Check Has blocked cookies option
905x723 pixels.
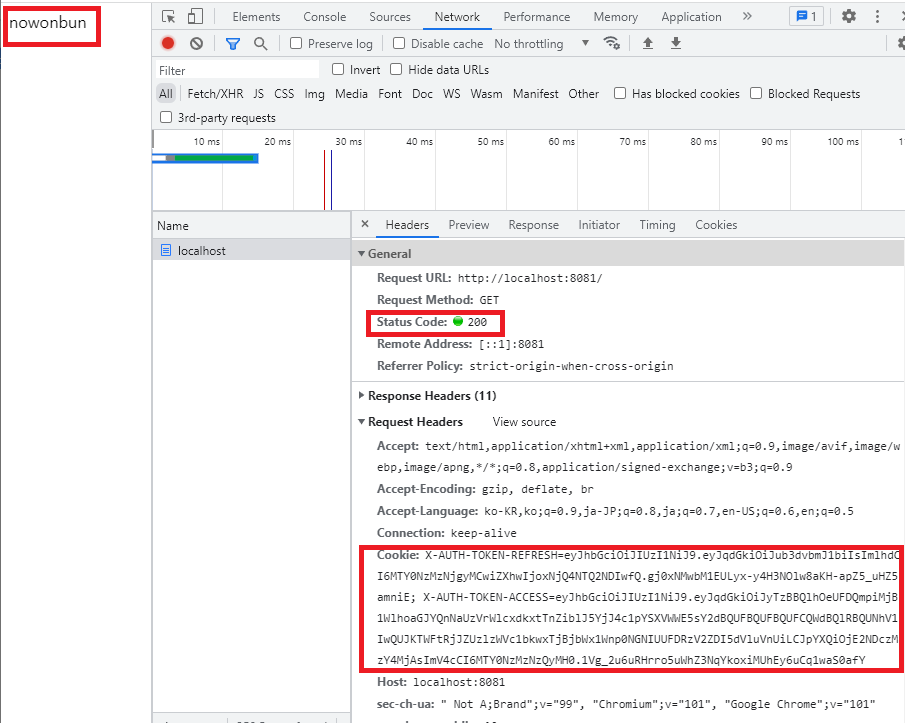(x=620, y=93)
